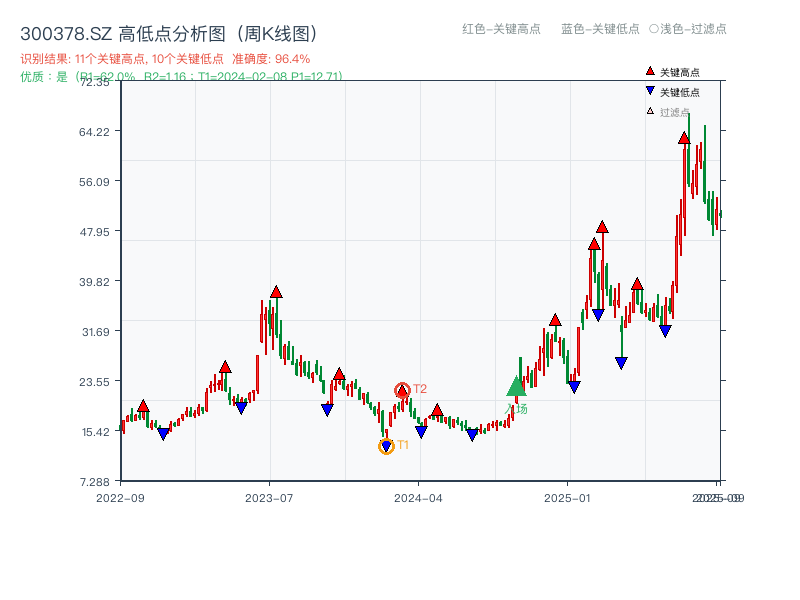Click the ○浅色-过滤点 legend label

(688, 29)
